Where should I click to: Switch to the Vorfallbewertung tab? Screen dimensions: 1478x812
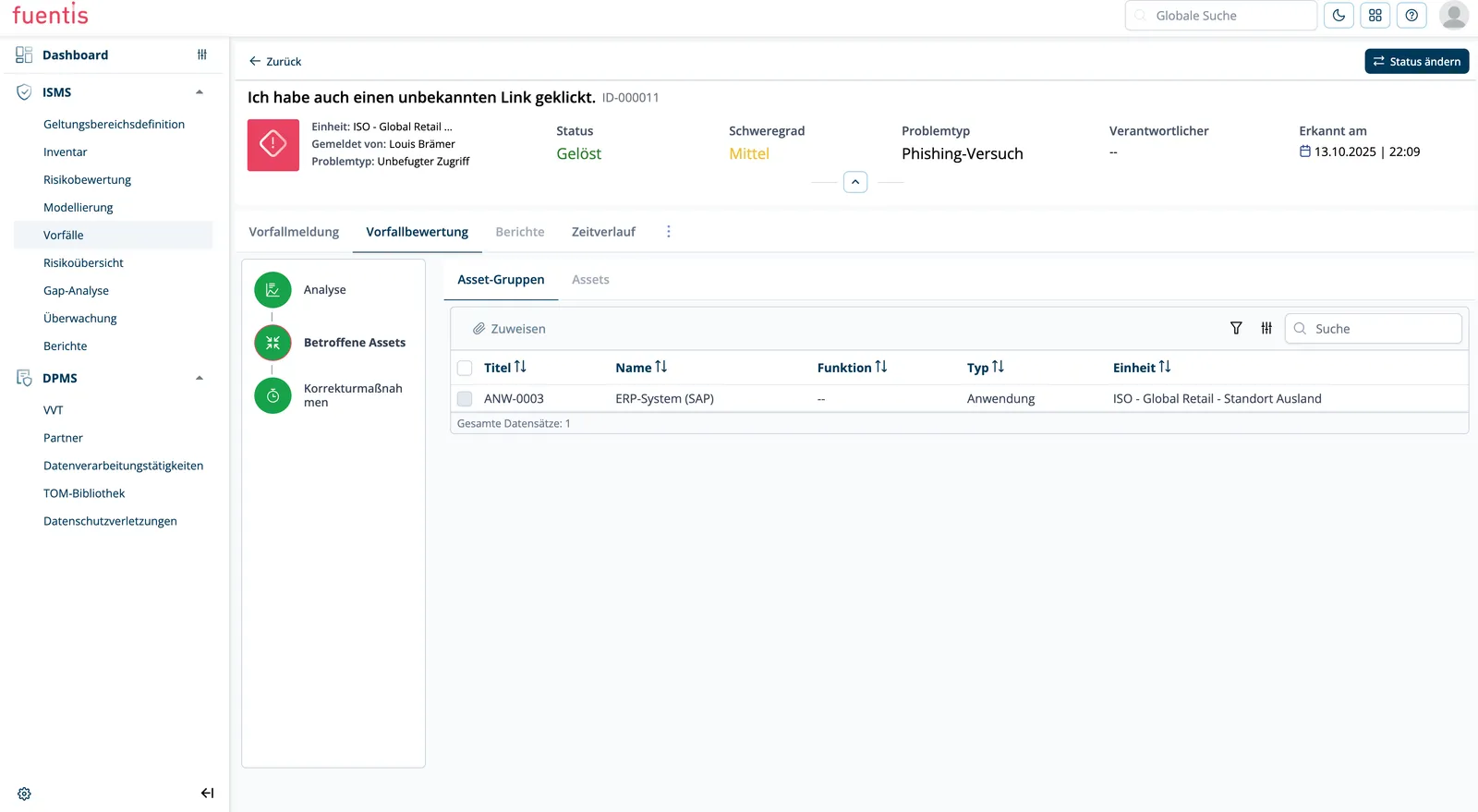(418, 232)
